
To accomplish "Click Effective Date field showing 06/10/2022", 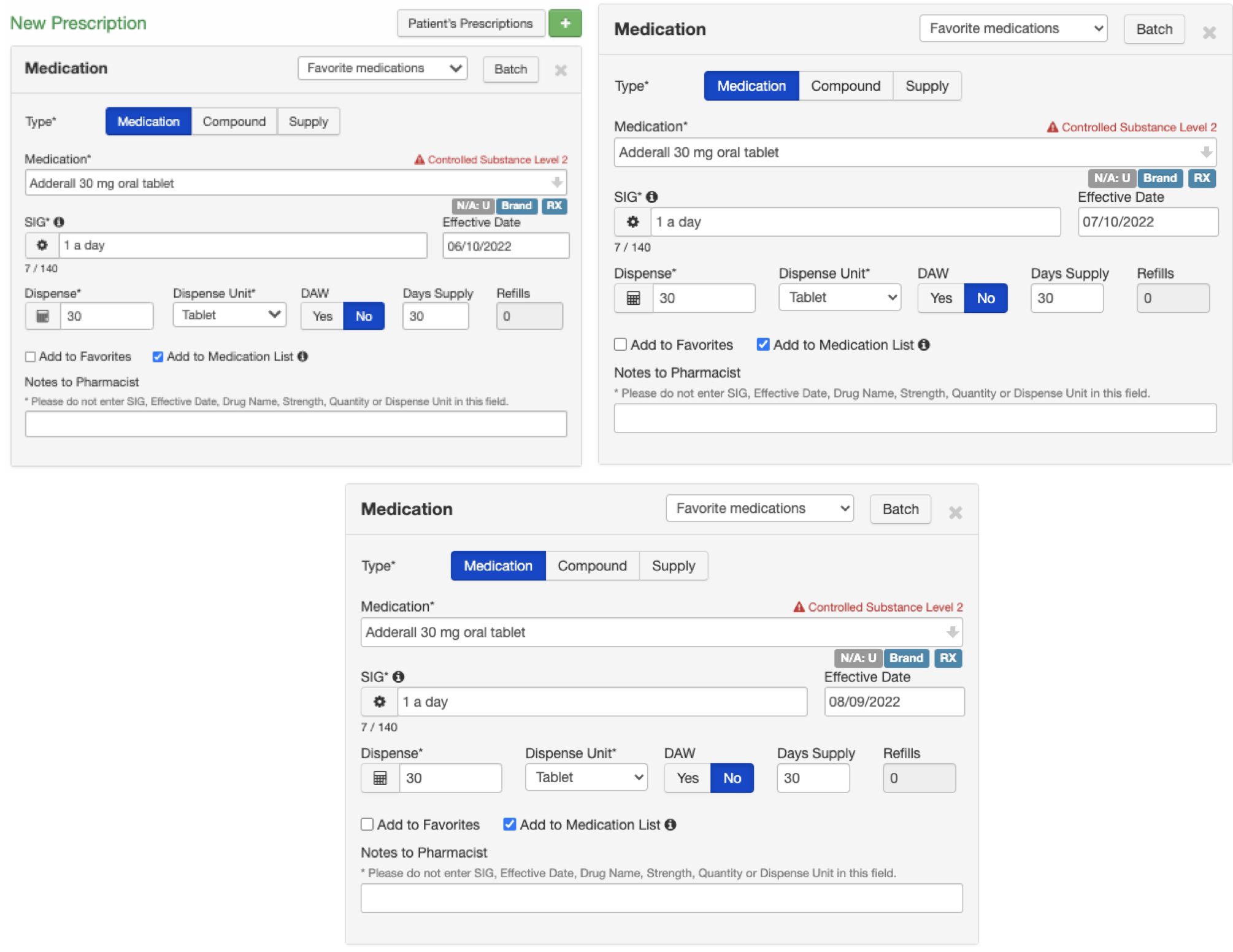I will coord(506,246).
